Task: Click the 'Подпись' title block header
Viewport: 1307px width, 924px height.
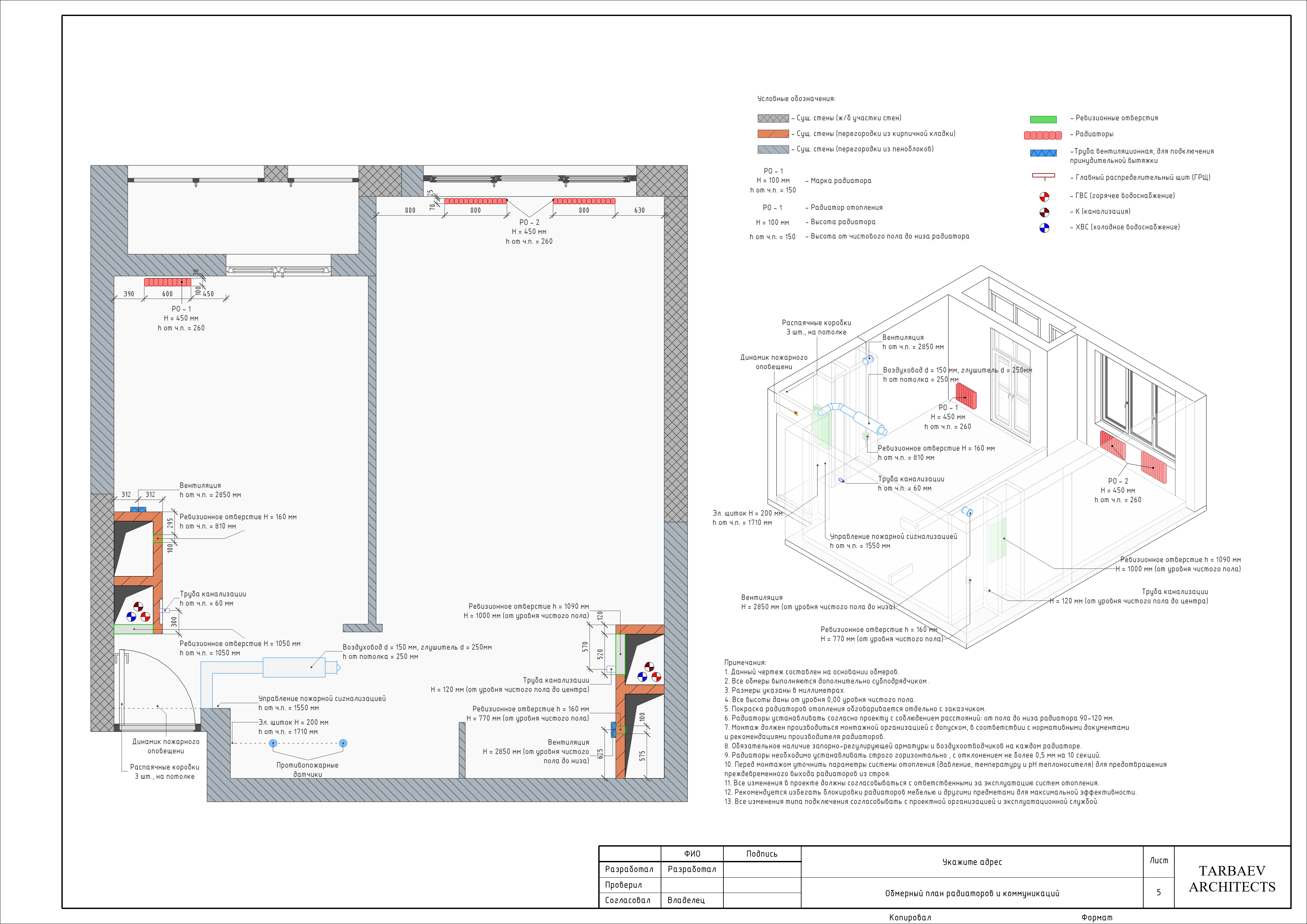Action: tap(762, 854)
